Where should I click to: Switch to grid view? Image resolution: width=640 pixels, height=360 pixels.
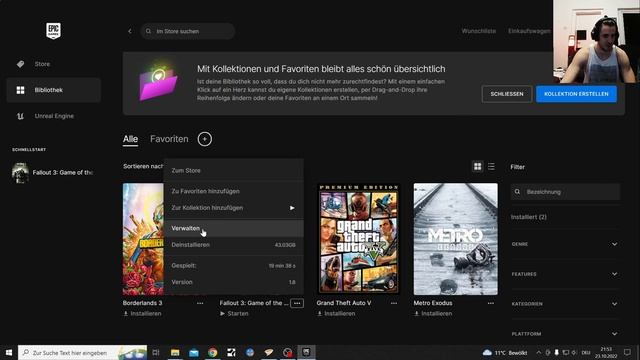(x=477, y=167)
